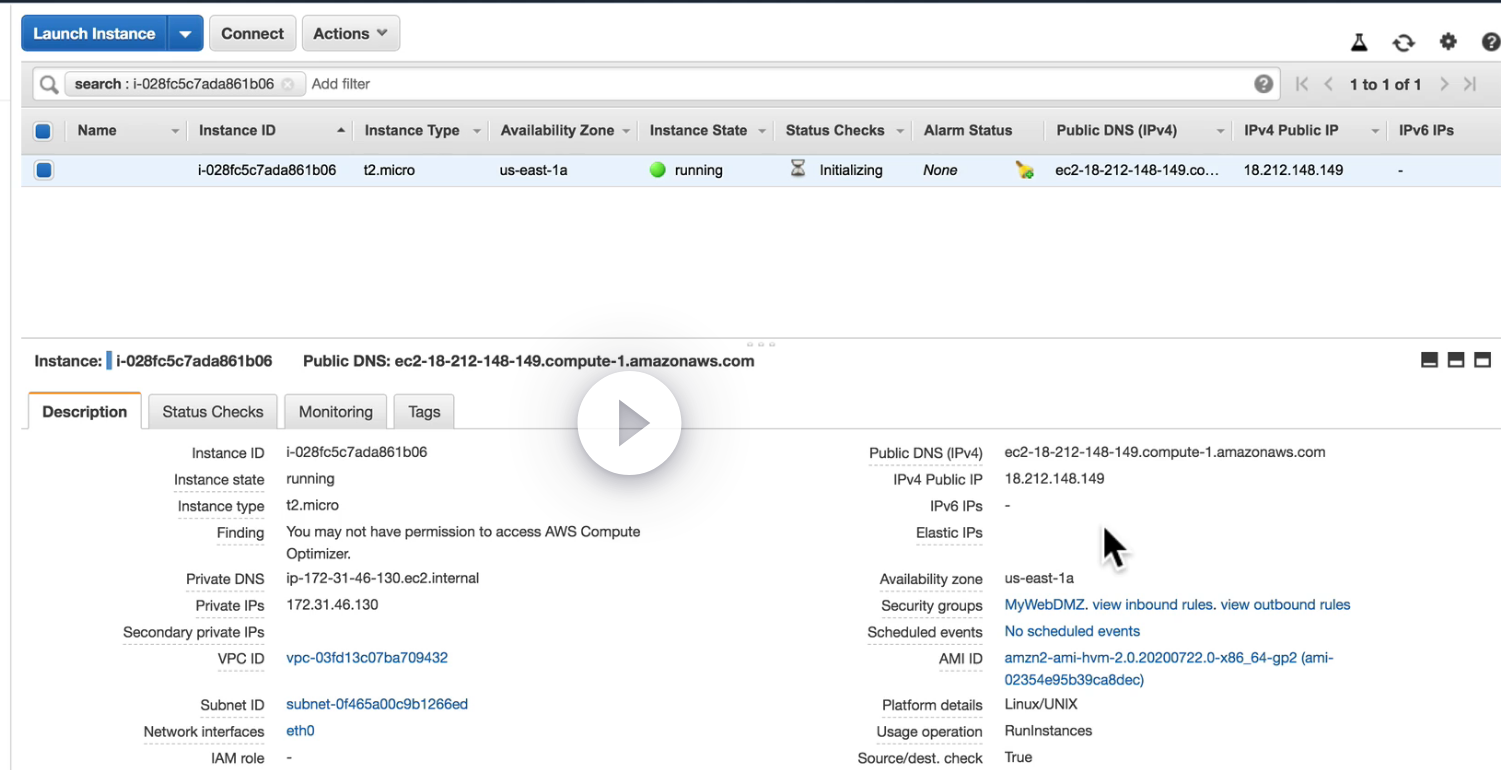Open the Monitoring tab
This screenshot has width=1501, height=770.
pyautogui.click(x=335, y=412)
